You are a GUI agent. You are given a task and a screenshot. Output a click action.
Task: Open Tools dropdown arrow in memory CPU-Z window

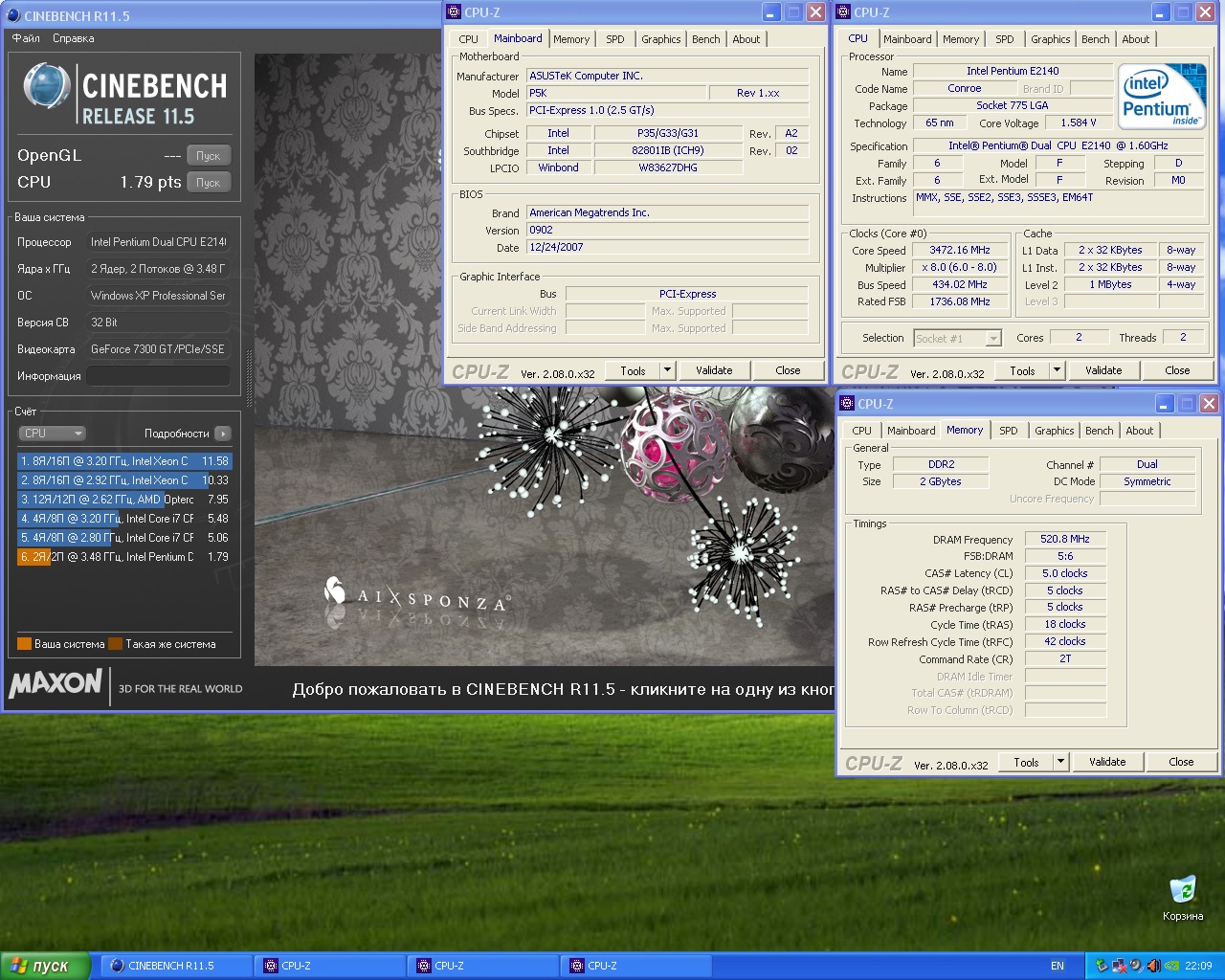(x=1060, y=762)
